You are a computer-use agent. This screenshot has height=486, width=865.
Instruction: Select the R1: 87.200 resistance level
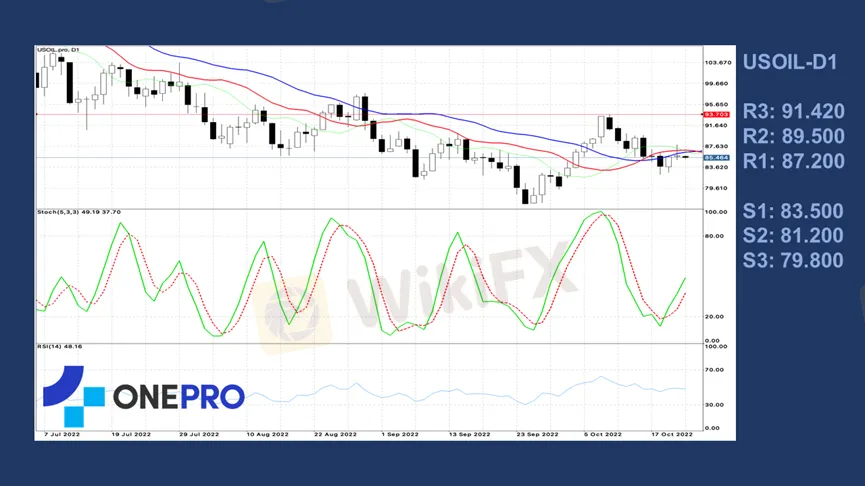point(793,161)
